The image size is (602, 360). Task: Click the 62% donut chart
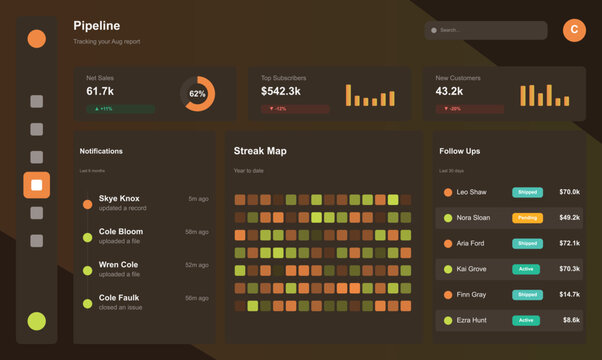click(x=197, y=94)
